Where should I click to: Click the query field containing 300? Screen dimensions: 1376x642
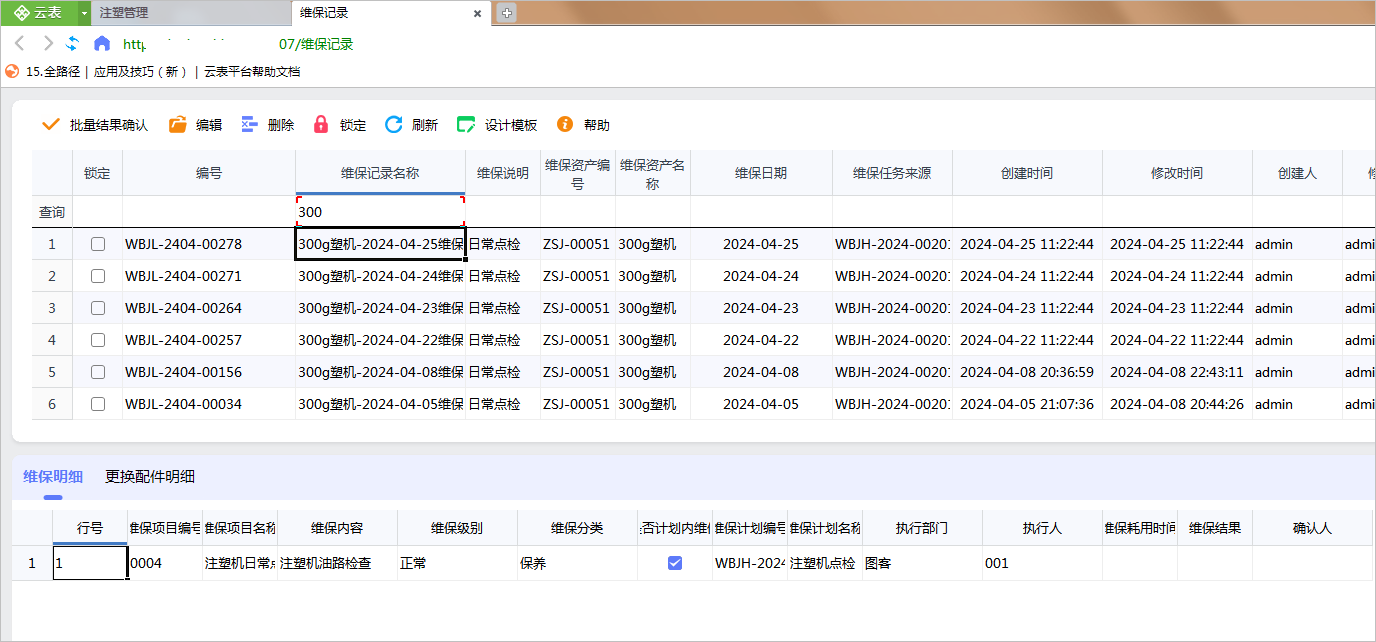point(380,212)
